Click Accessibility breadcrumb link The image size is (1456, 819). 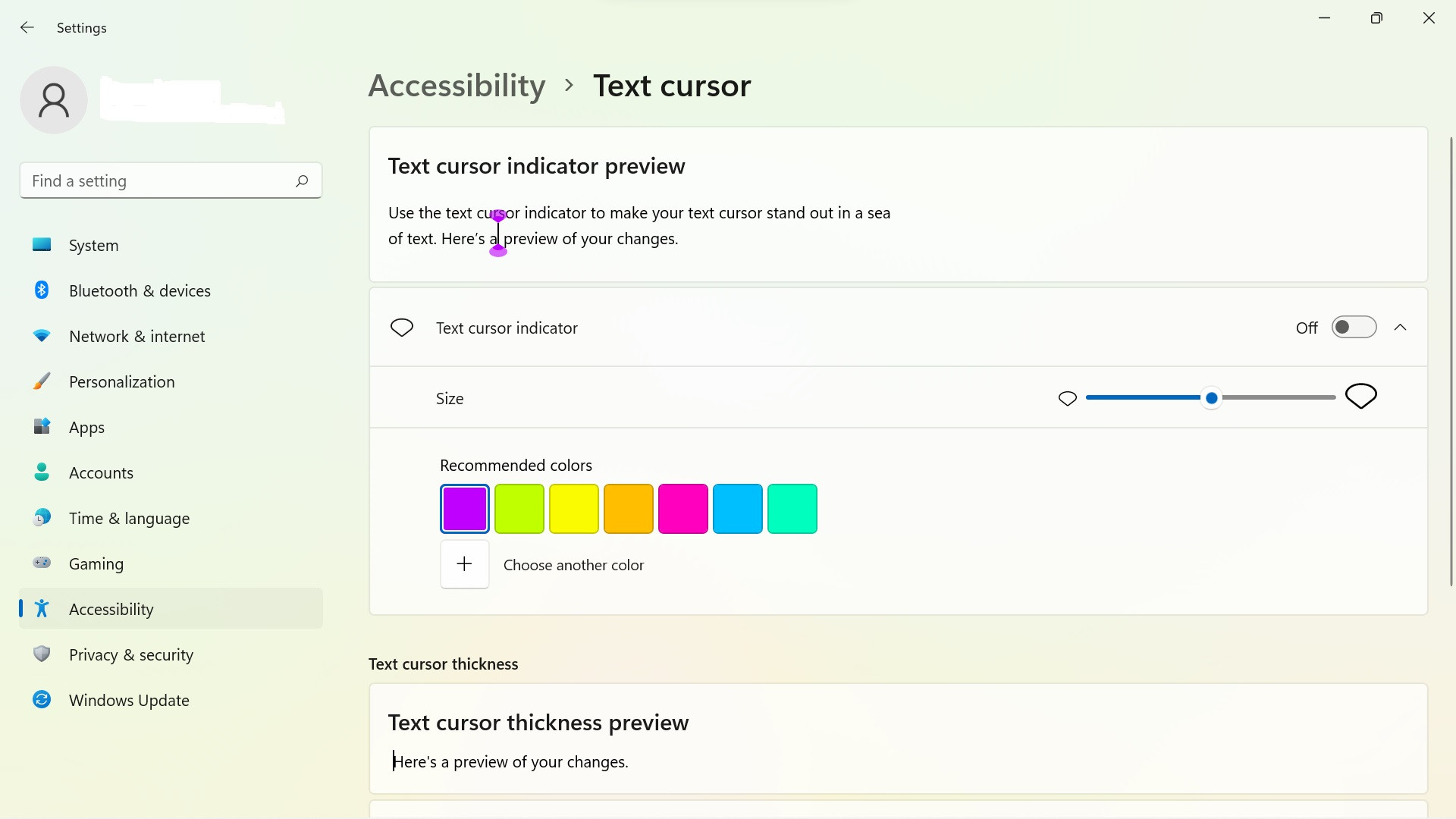457,86
